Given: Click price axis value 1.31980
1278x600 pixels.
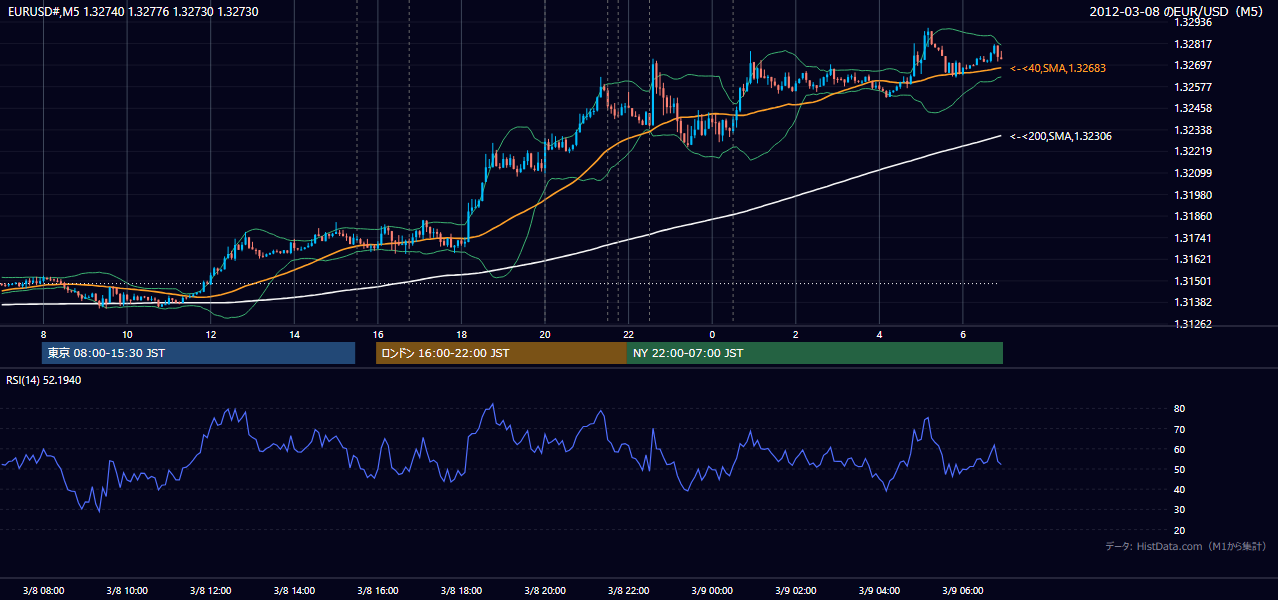Looking at the screenshot, I should click(1192, 195).
